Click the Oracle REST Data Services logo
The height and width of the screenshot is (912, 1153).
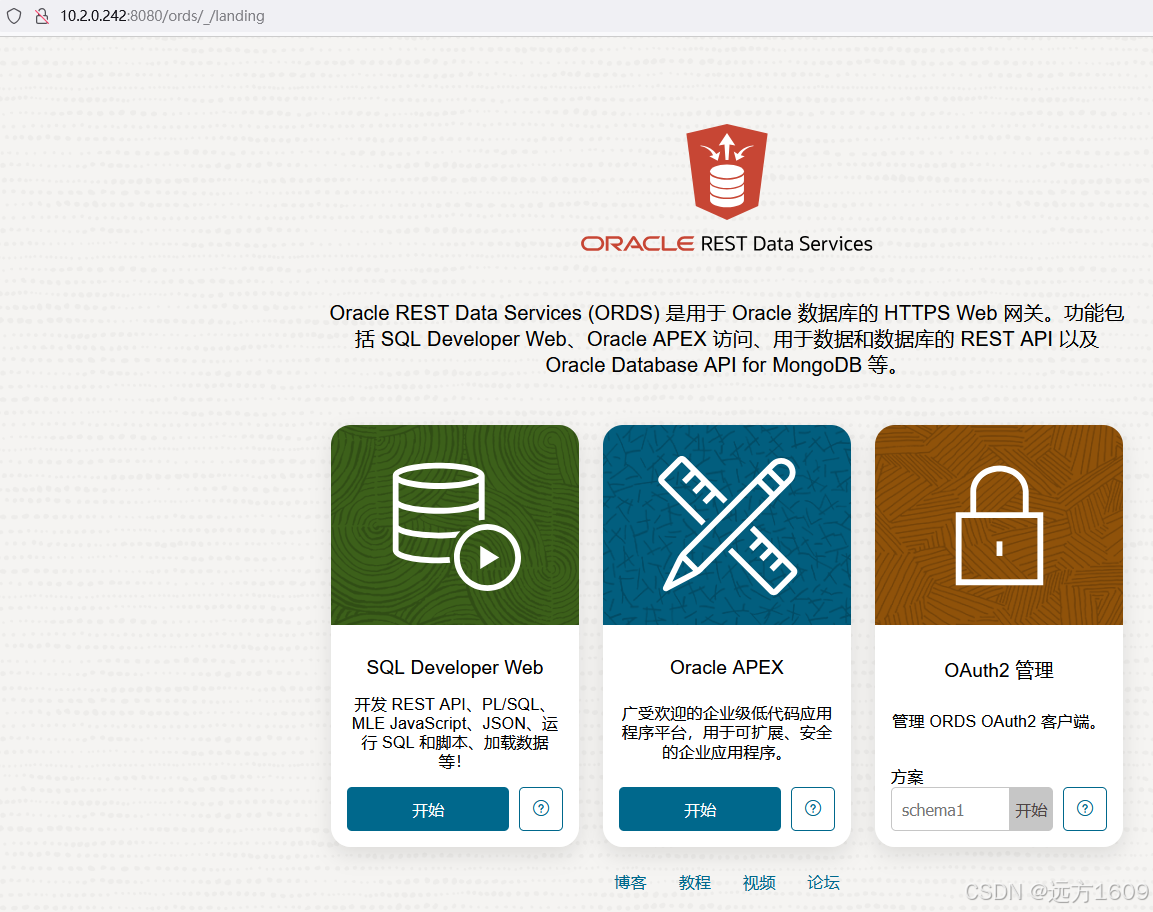click(x=727, y=189)
